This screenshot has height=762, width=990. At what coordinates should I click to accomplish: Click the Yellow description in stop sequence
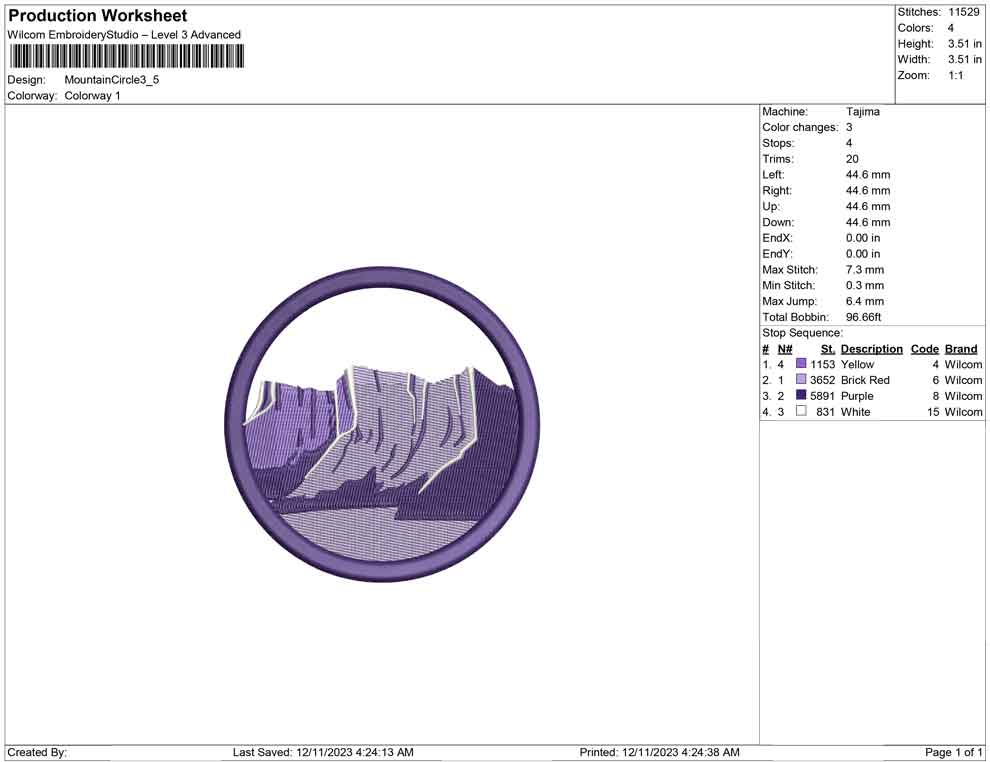857,364
